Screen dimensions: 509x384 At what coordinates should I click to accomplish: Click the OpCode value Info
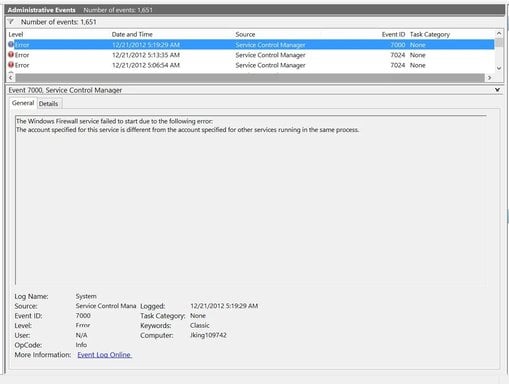click(x=81, y=345)
